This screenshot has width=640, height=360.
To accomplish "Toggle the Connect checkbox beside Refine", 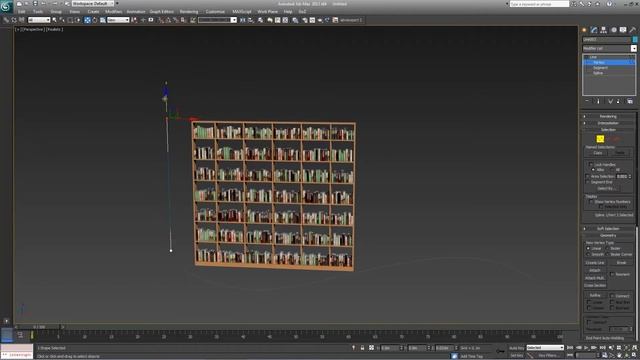I will [x=612, y=296].
